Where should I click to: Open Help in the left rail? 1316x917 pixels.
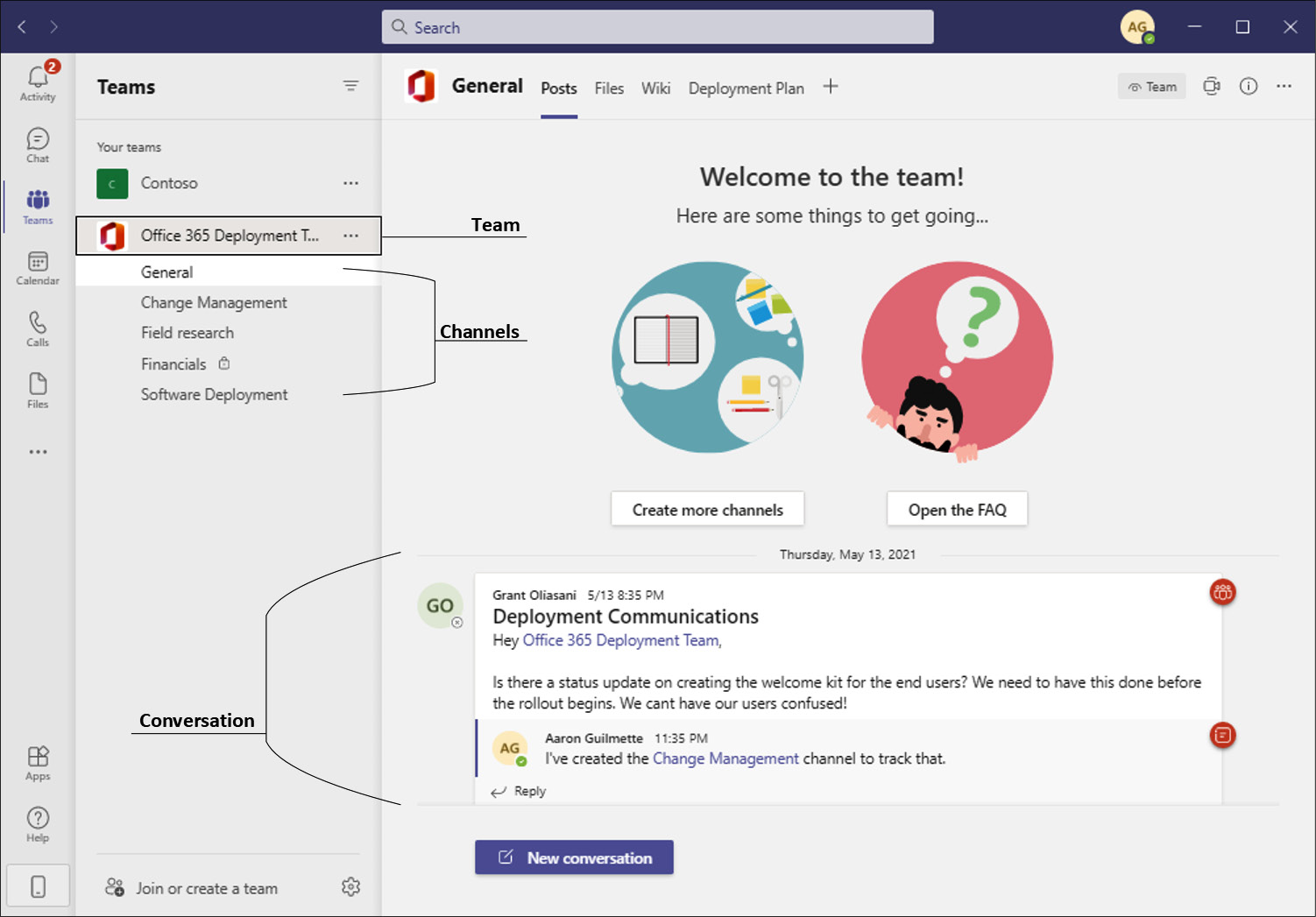tap(38, 824)
